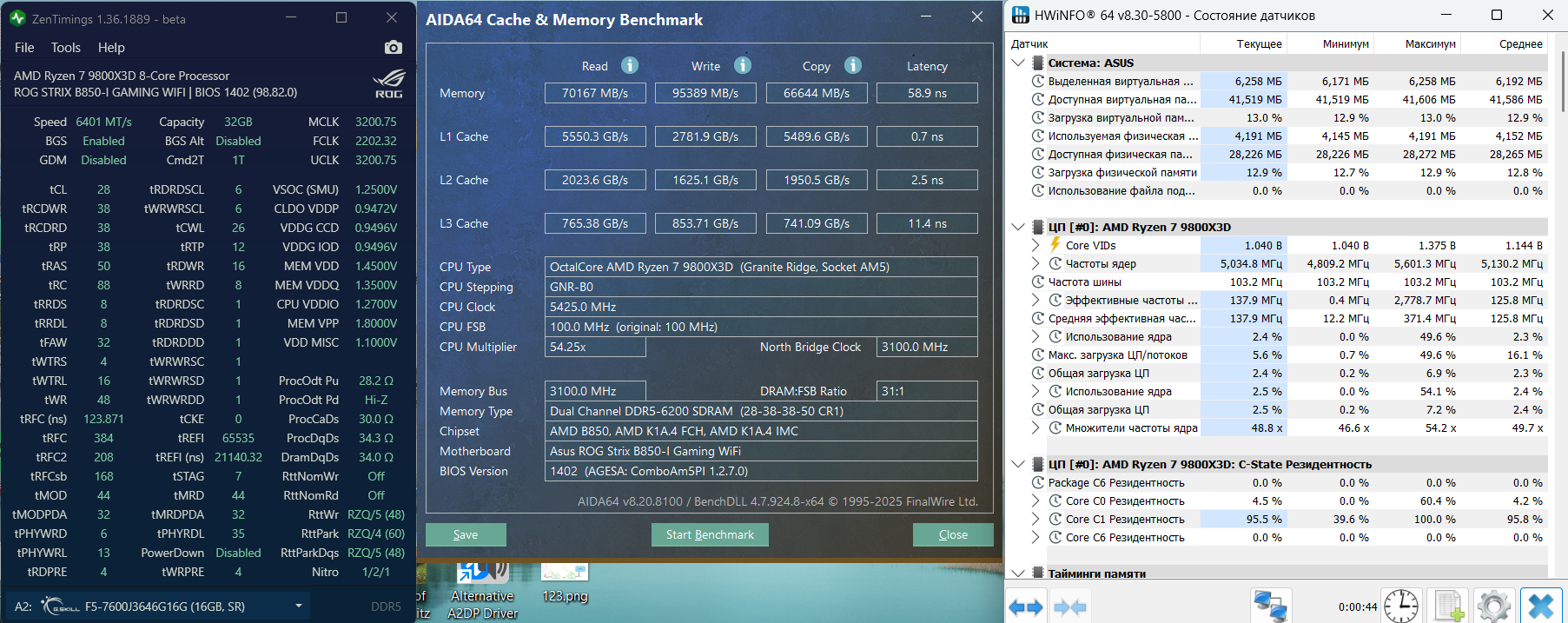Expand the Эффективные частоты row

pos(1035,300)
